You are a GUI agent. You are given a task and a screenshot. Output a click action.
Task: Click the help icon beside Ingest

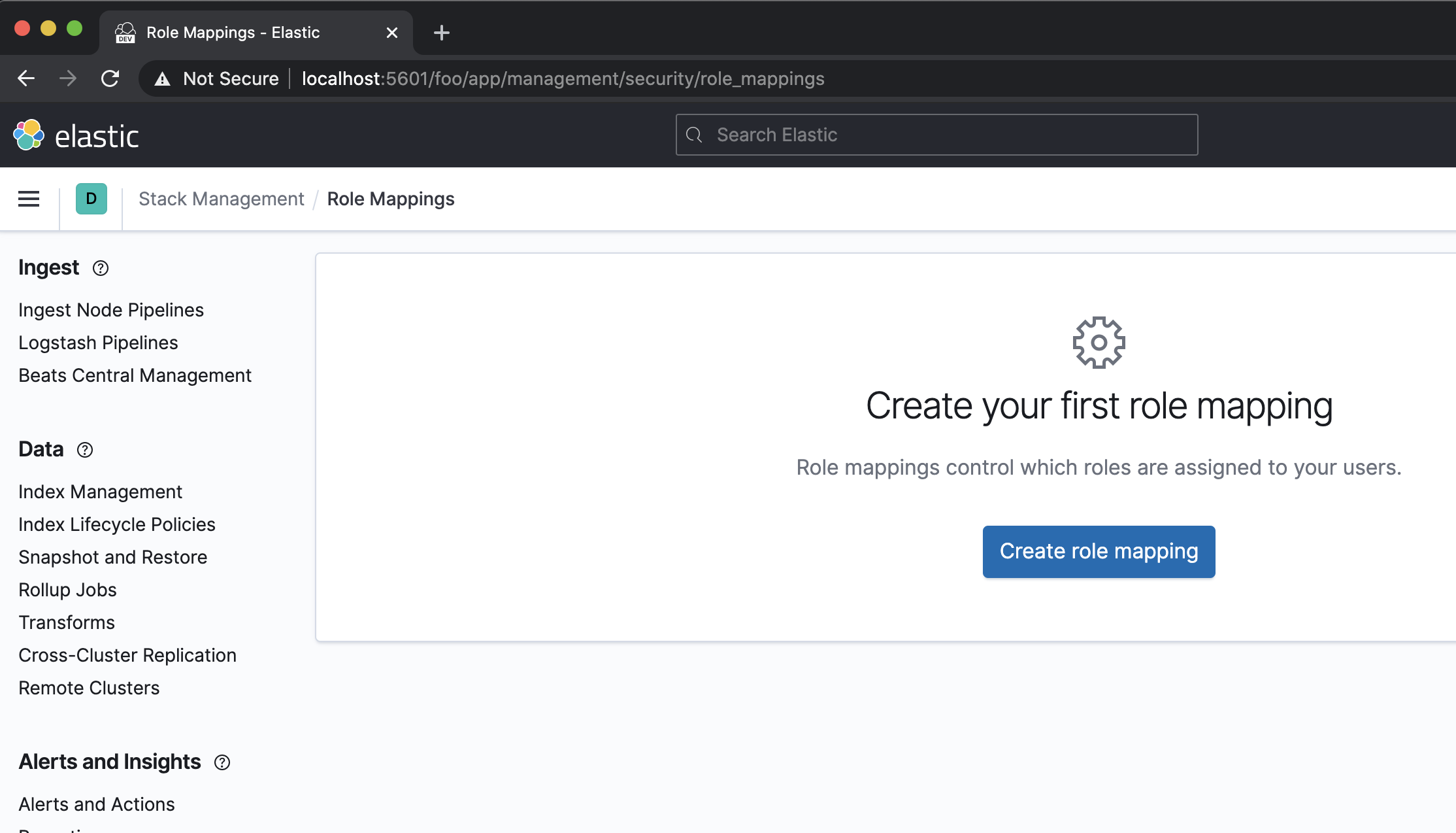tap(101, 268)
